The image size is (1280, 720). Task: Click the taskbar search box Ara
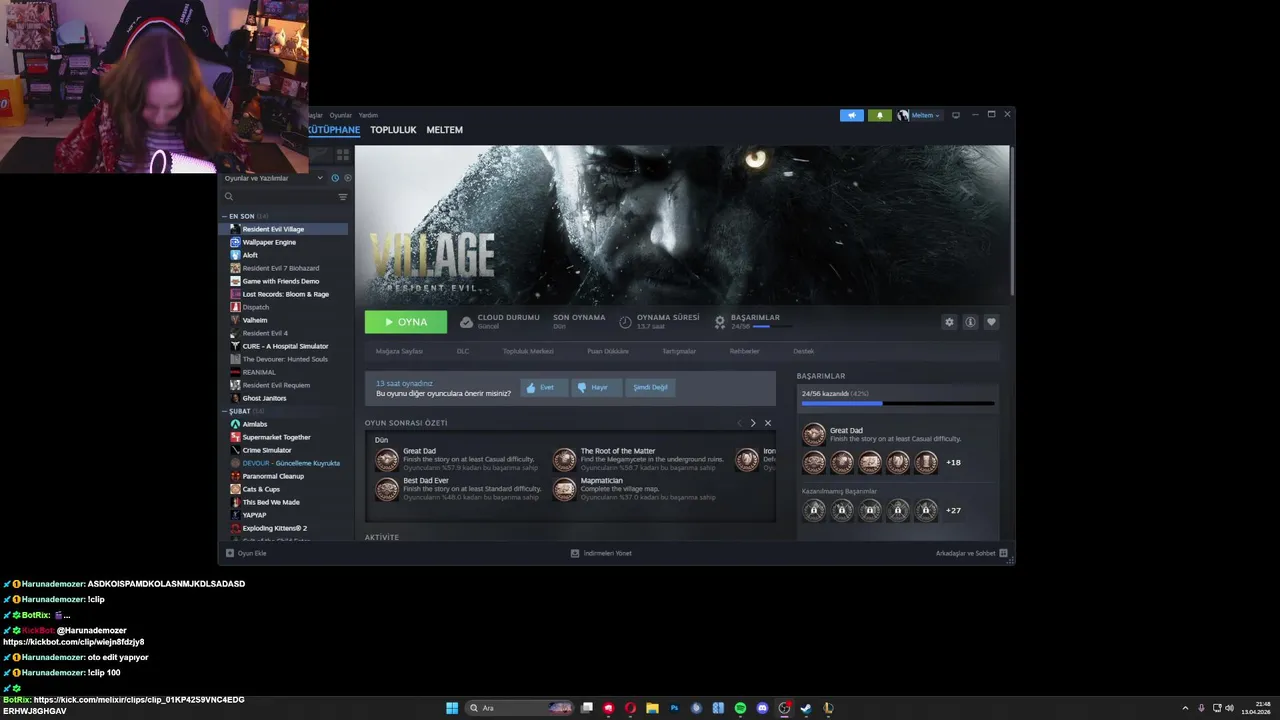tap(520, 708)
